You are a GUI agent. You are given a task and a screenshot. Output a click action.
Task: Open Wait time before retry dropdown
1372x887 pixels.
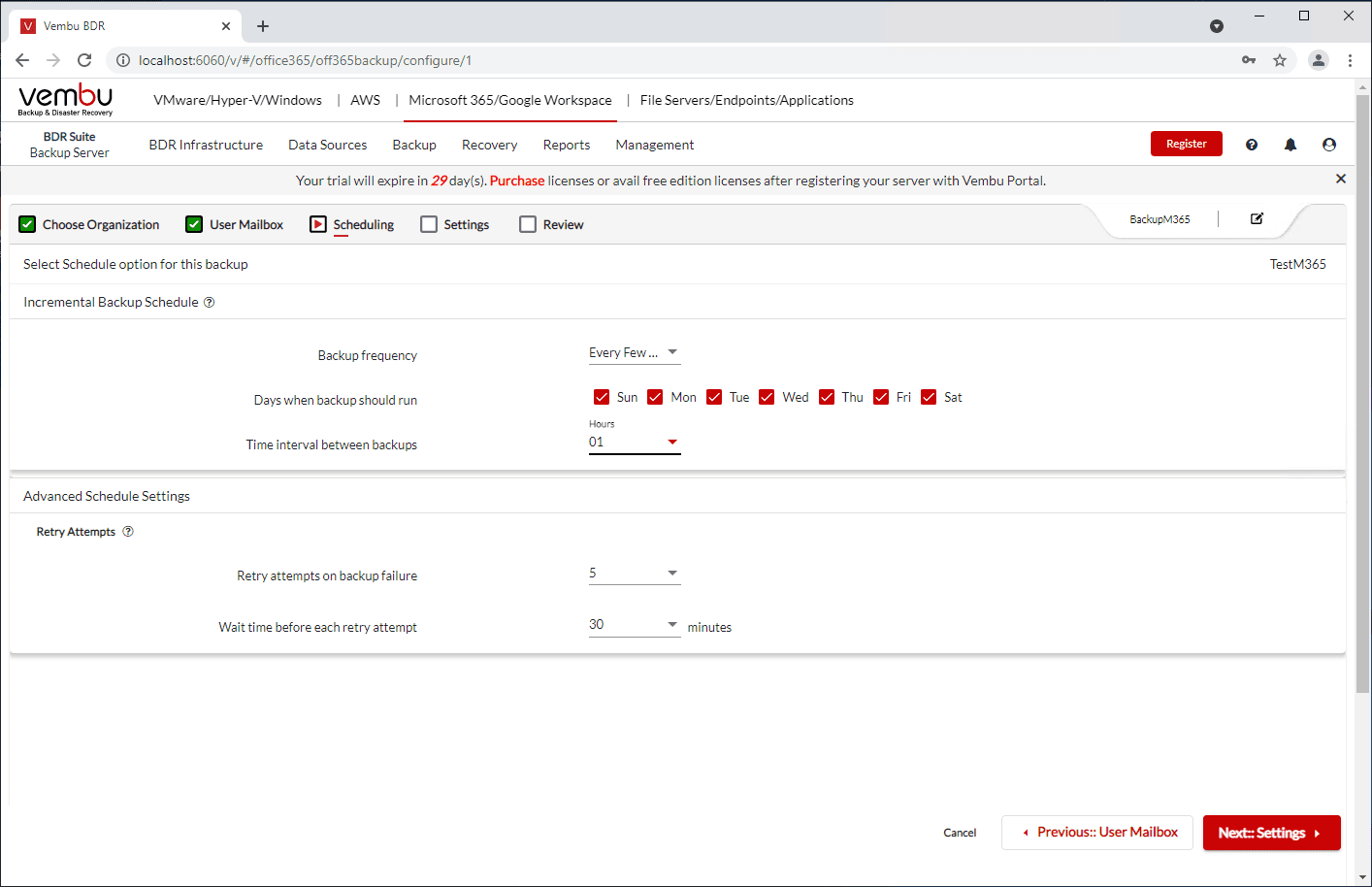pos(635,625)
